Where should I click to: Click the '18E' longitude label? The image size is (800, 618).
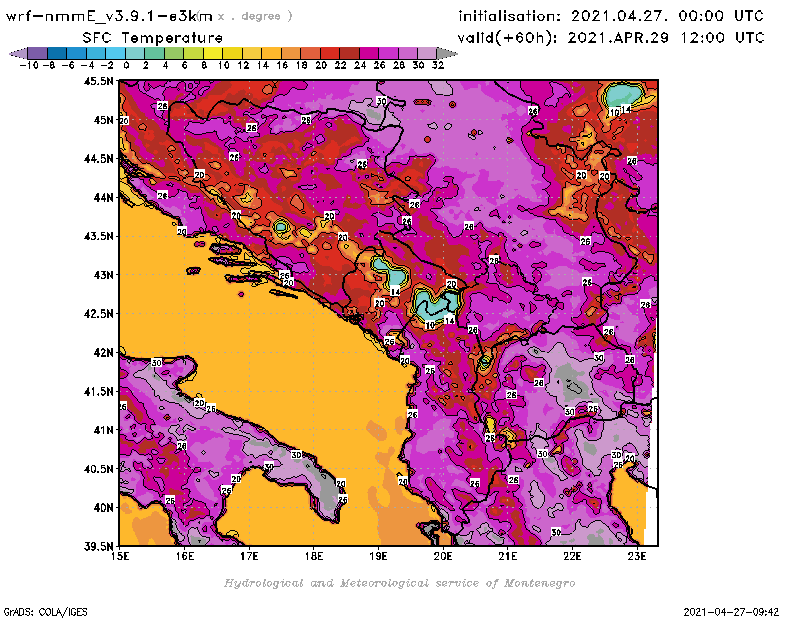point(314,556)
